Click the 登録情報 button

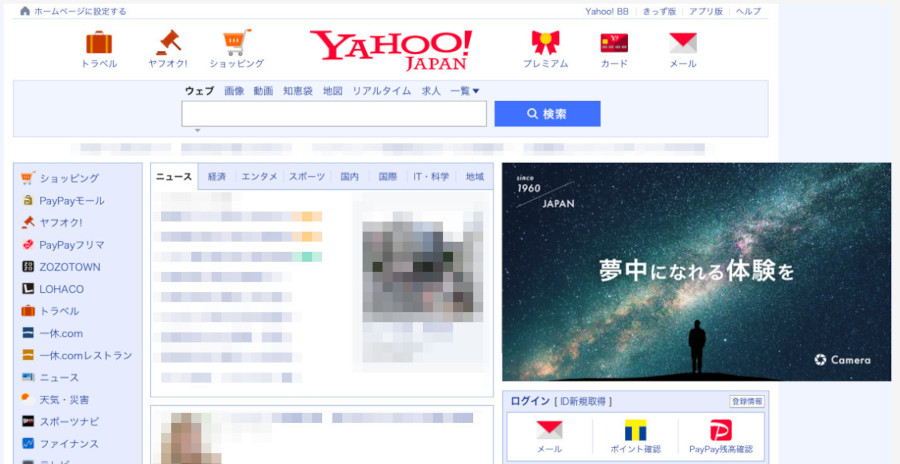coord(746,401)
